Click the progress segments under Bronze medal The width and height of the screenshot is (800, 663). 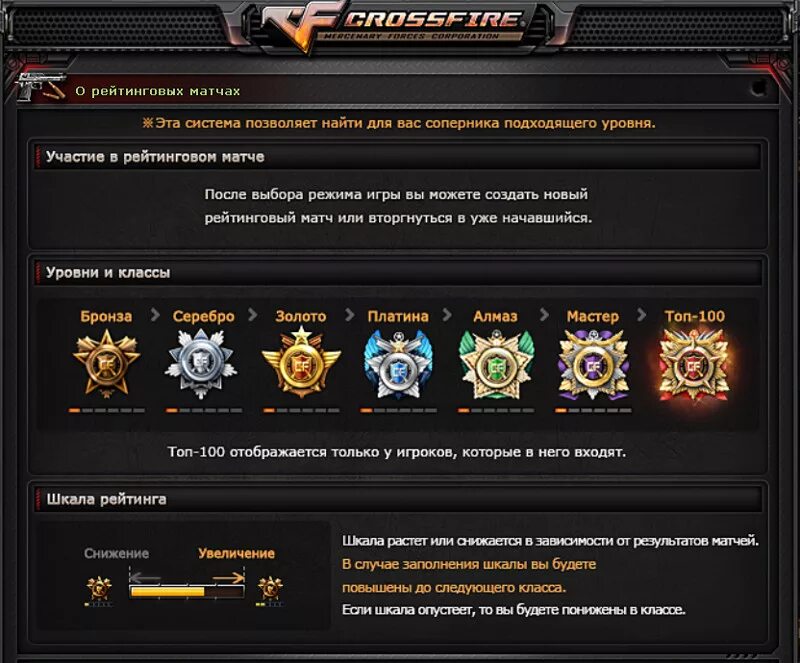(107, 410)
